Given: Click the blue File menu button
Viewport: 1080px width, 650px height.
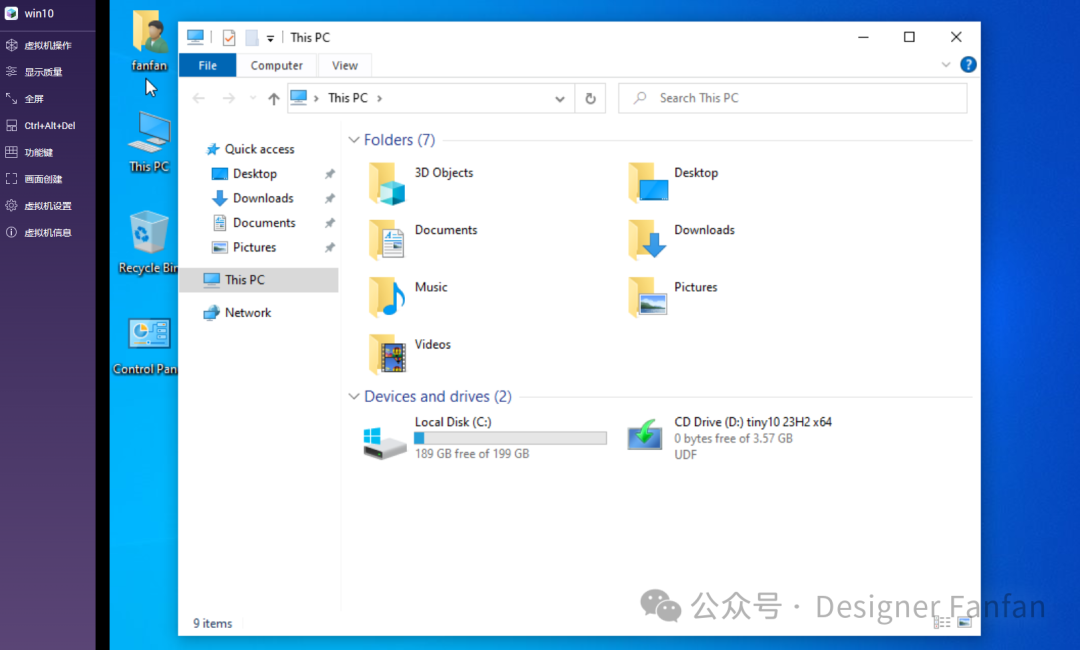Looking at the screenshot, I should pyautogui.click(x=207, y=66).
